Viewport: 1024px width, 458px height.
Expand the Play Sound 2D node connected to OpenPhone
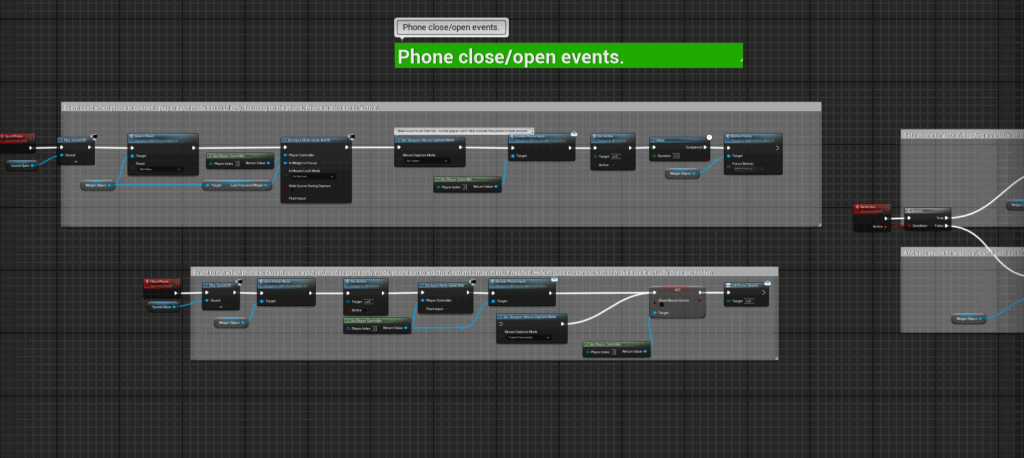75,161
